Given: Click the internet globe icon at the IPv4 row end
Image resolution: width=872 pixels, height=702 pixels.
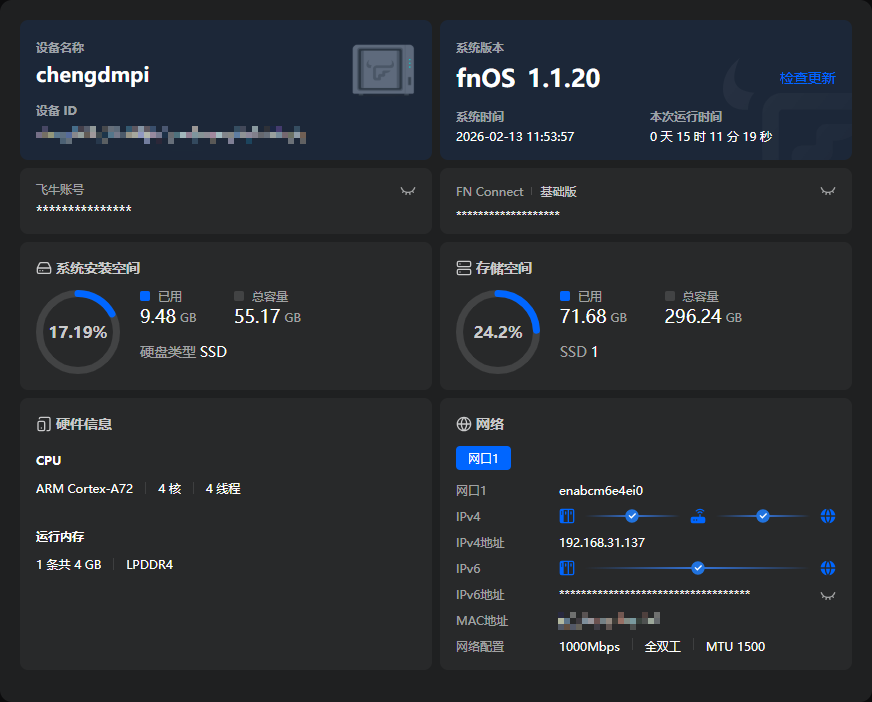Looking at the screenshot, I should [x=827, y=516].
